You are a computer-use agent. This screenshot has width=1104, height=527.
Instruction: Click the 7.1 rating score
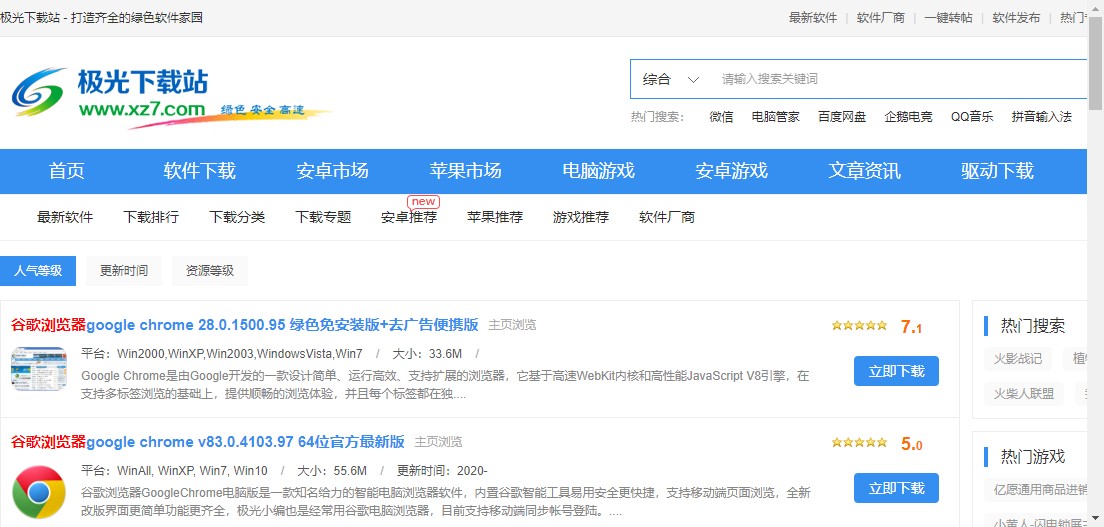(911, 327)
